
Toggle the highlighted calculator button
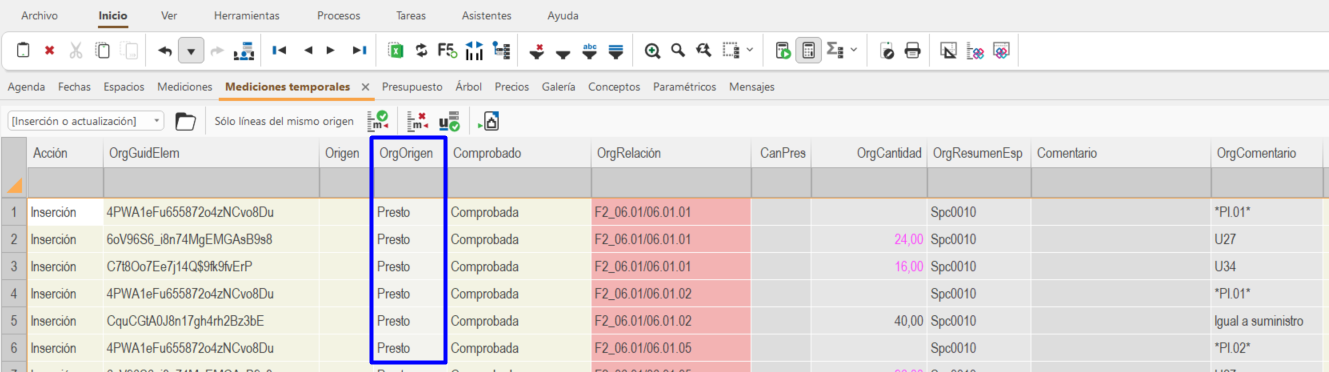click(x=809, y=50)
